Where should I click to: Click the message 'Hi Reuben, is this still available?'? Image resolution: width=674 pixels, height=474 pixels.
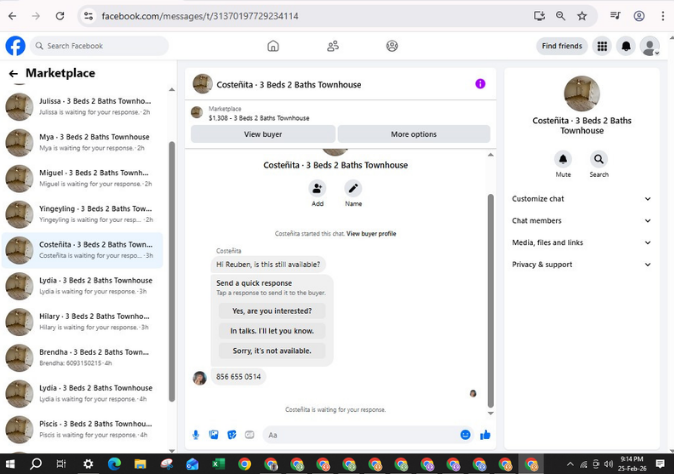[268, 264]
